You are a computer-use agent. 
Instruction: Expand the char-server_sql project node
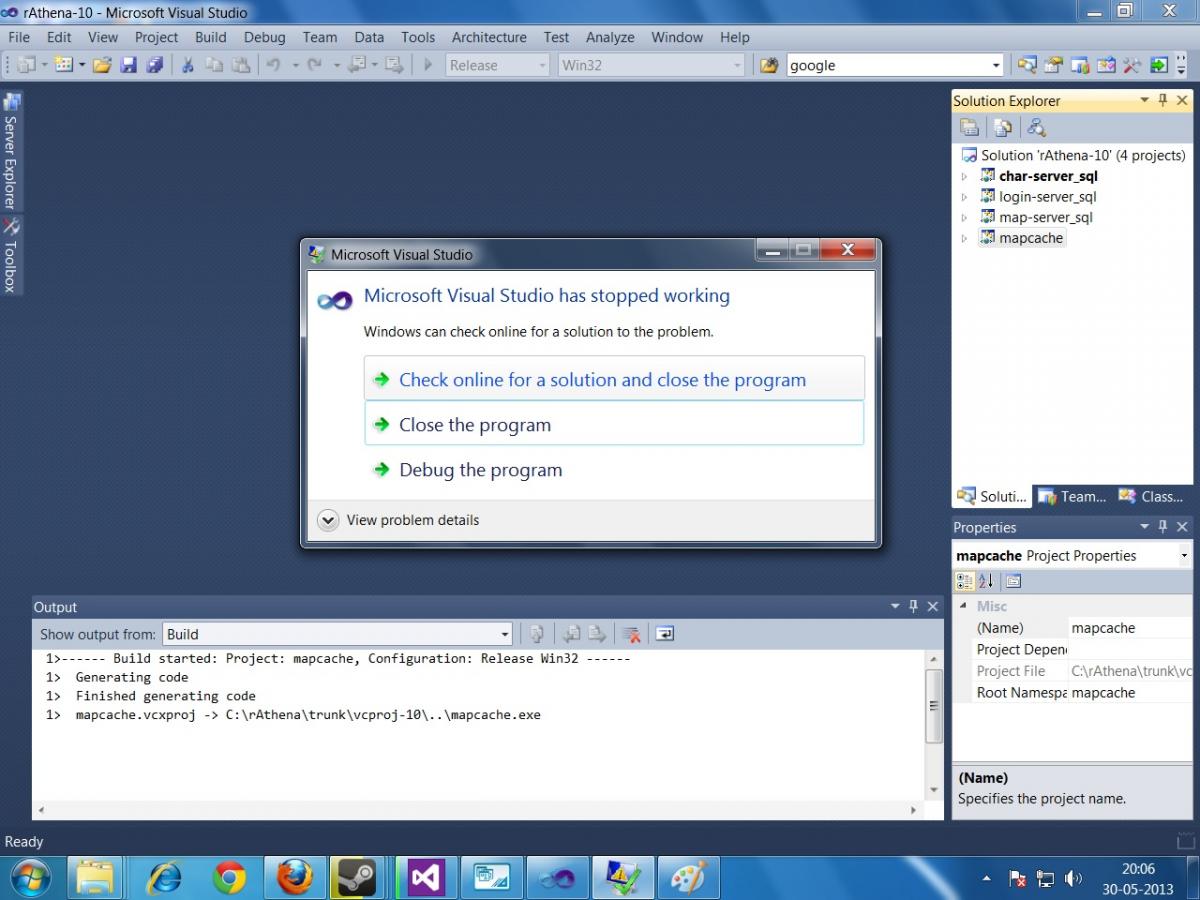[964, 176]
